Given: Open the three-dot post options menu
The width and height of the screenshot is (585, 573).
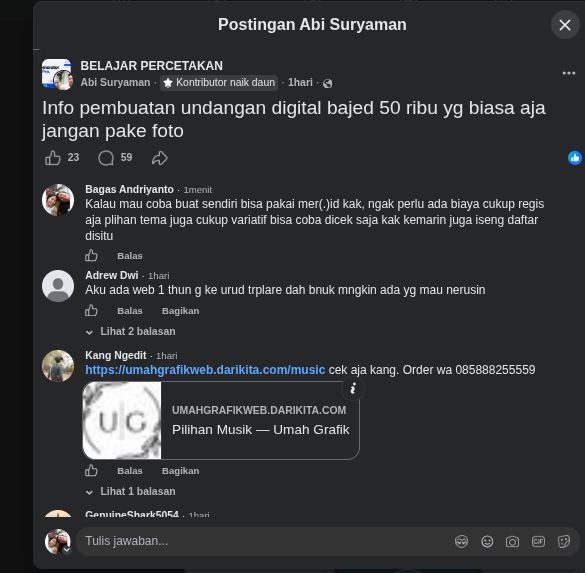Looking at the screenshot, I should tap(569, 73).
